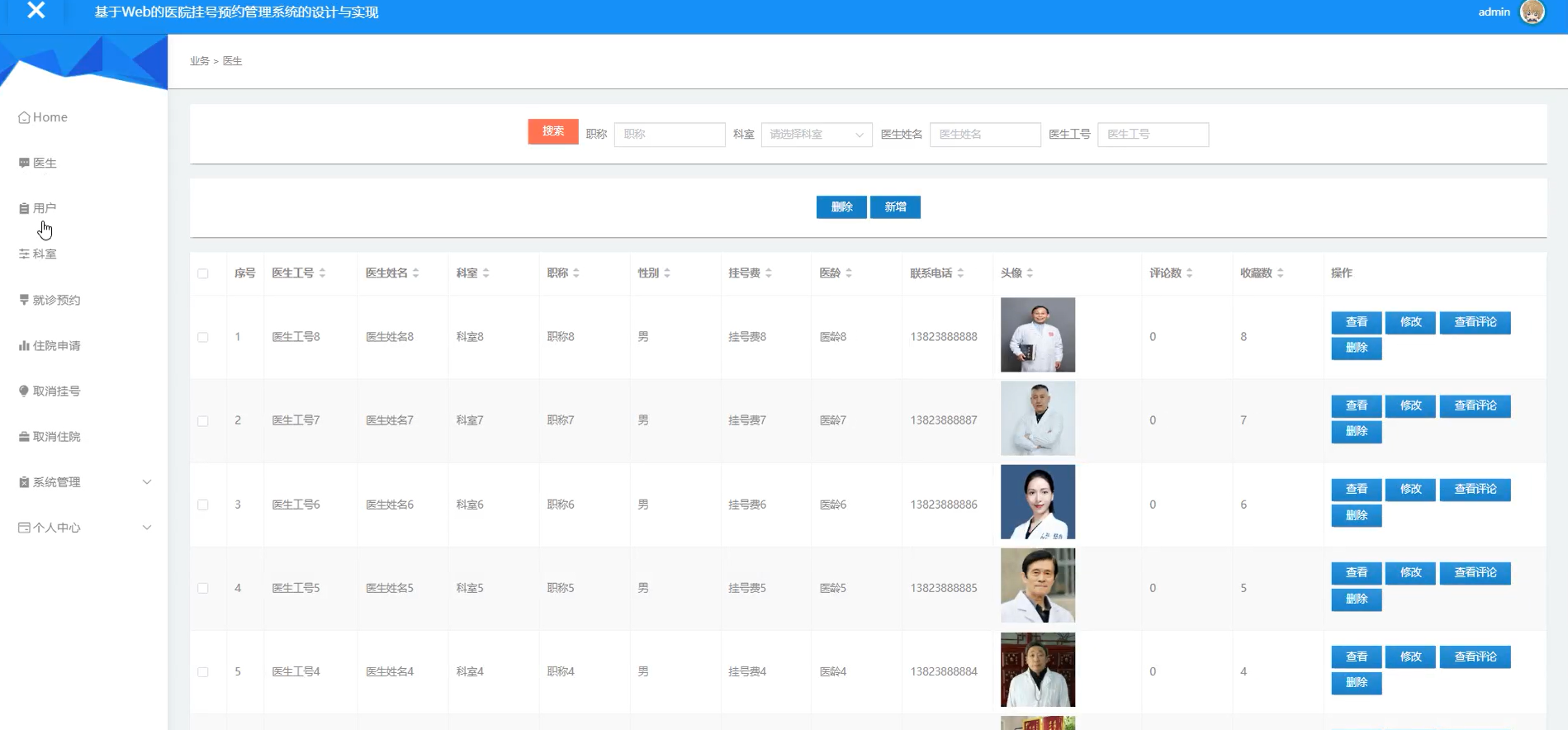The image size is (1568, 730).
Task: Click the batch 删除 button above table
Action: [841, 207]
